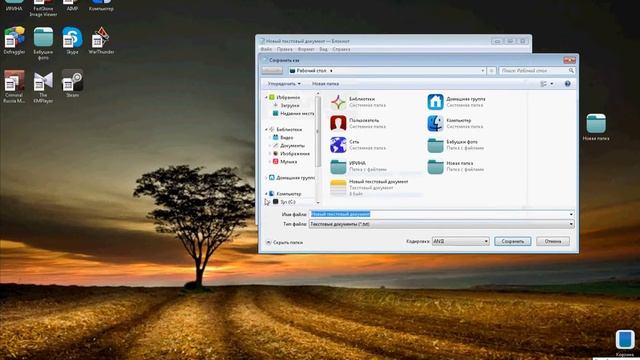This screenshot has height=360, width=640.
Task: Launch the Skype desktop shortcut
Action: pyautogui.click(x=72, y=41)
